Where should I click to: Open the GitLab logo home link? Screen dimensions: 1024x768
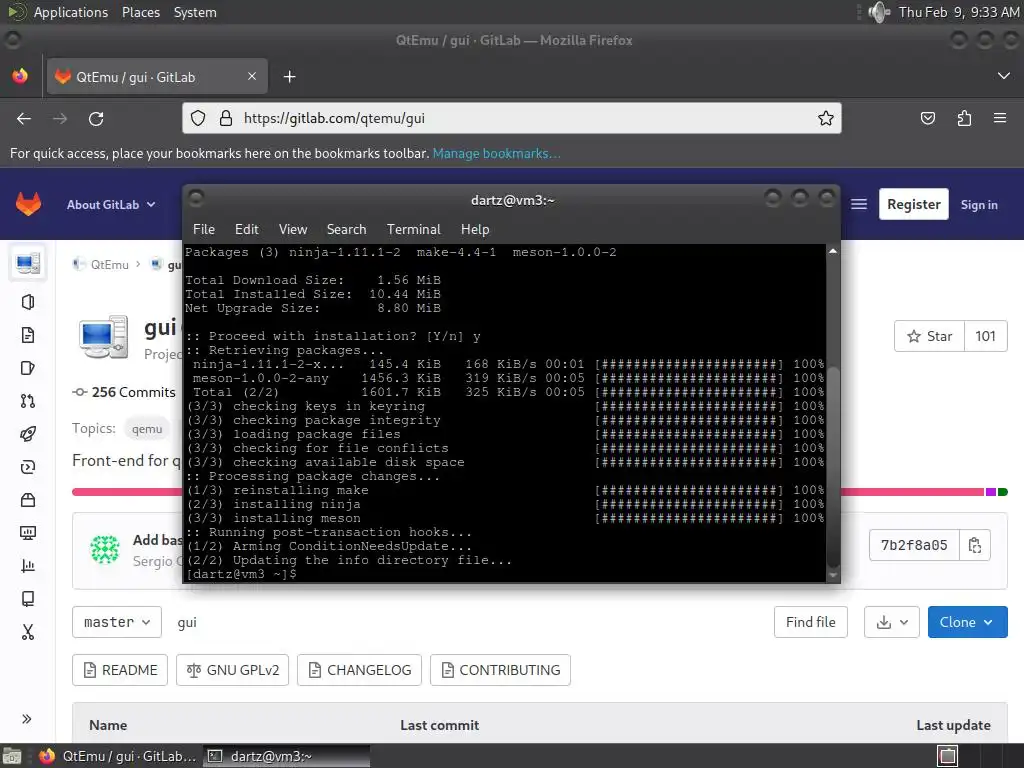tap(28, 204)
